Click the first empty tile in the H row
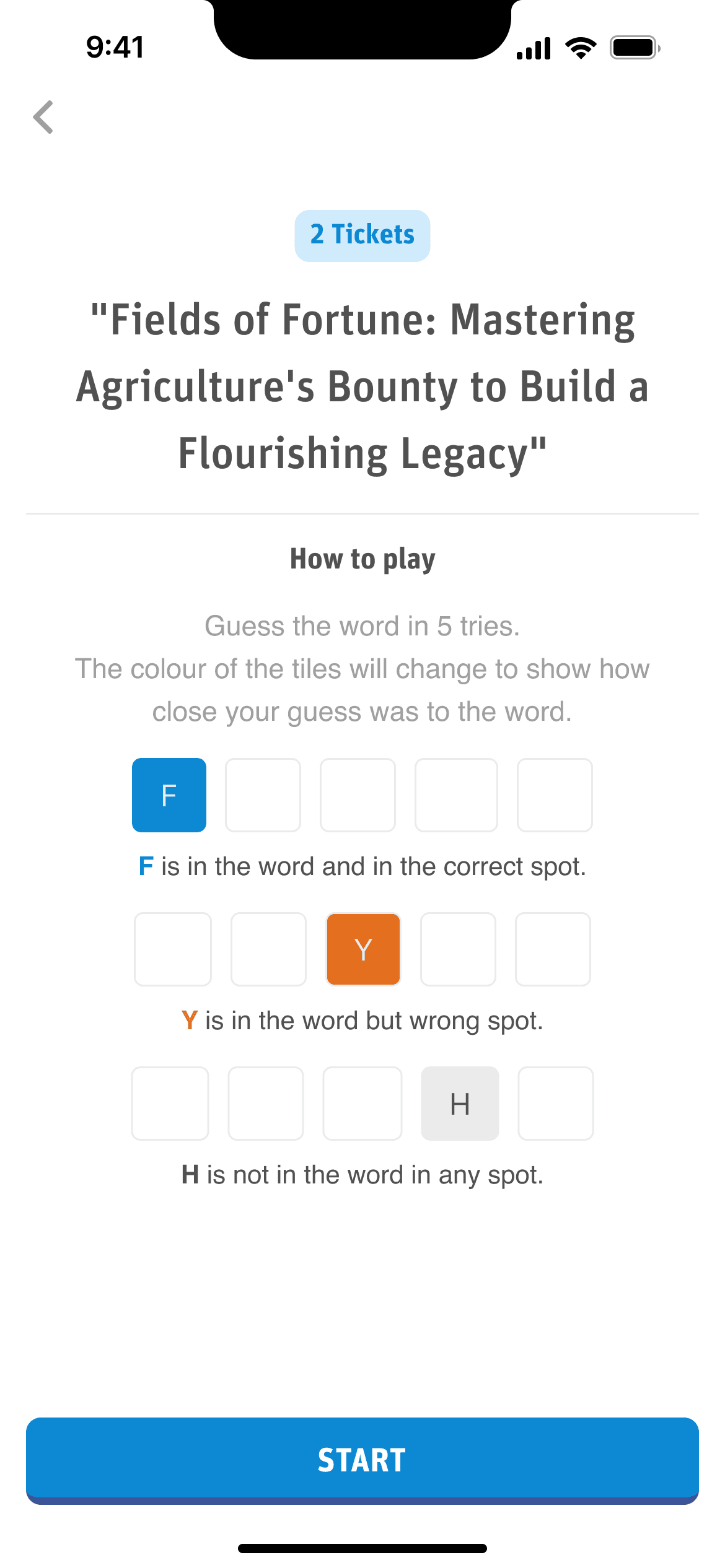 (170, 1104)
